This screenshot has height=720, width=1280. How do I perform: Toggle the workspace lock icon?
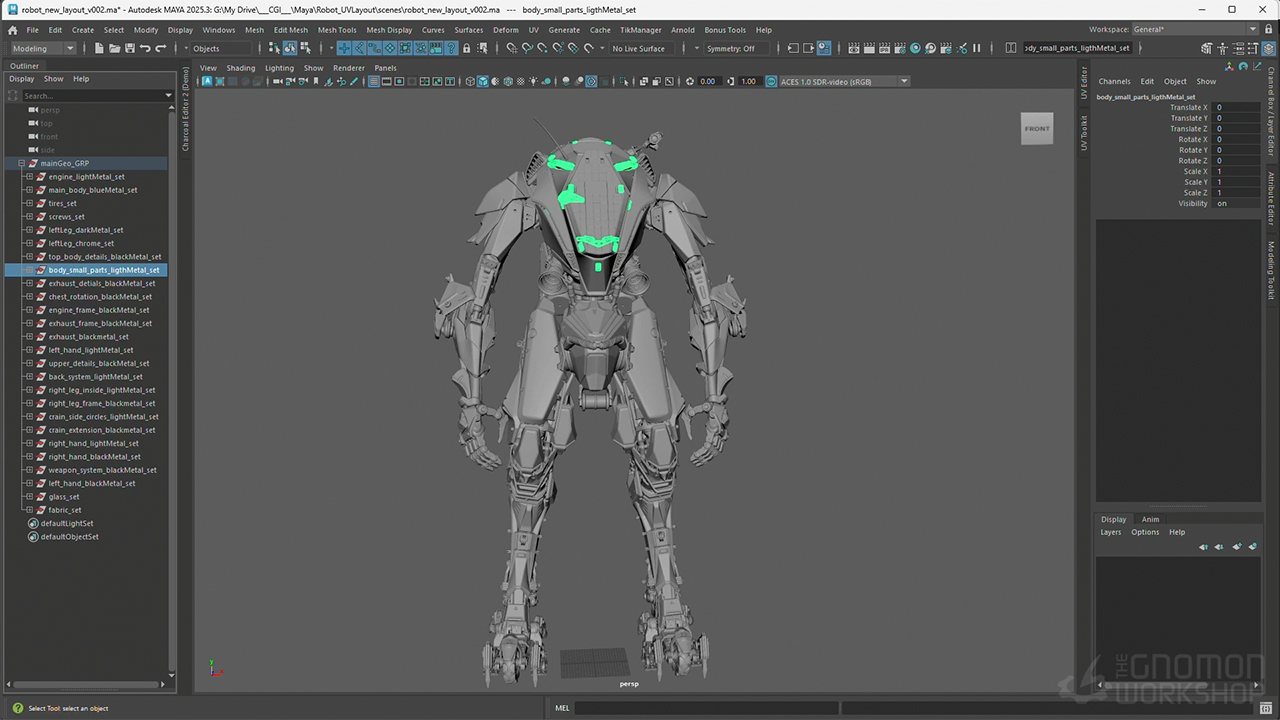point(1268,30)
